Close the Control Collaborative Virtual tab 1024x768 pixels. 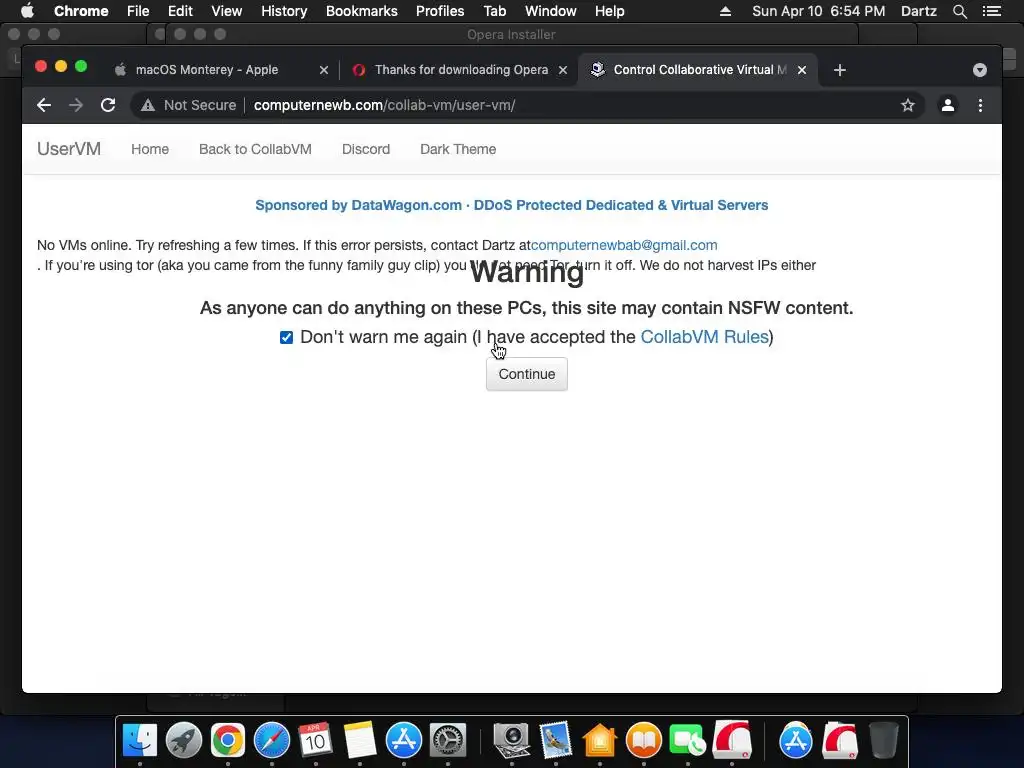[802, 70]
